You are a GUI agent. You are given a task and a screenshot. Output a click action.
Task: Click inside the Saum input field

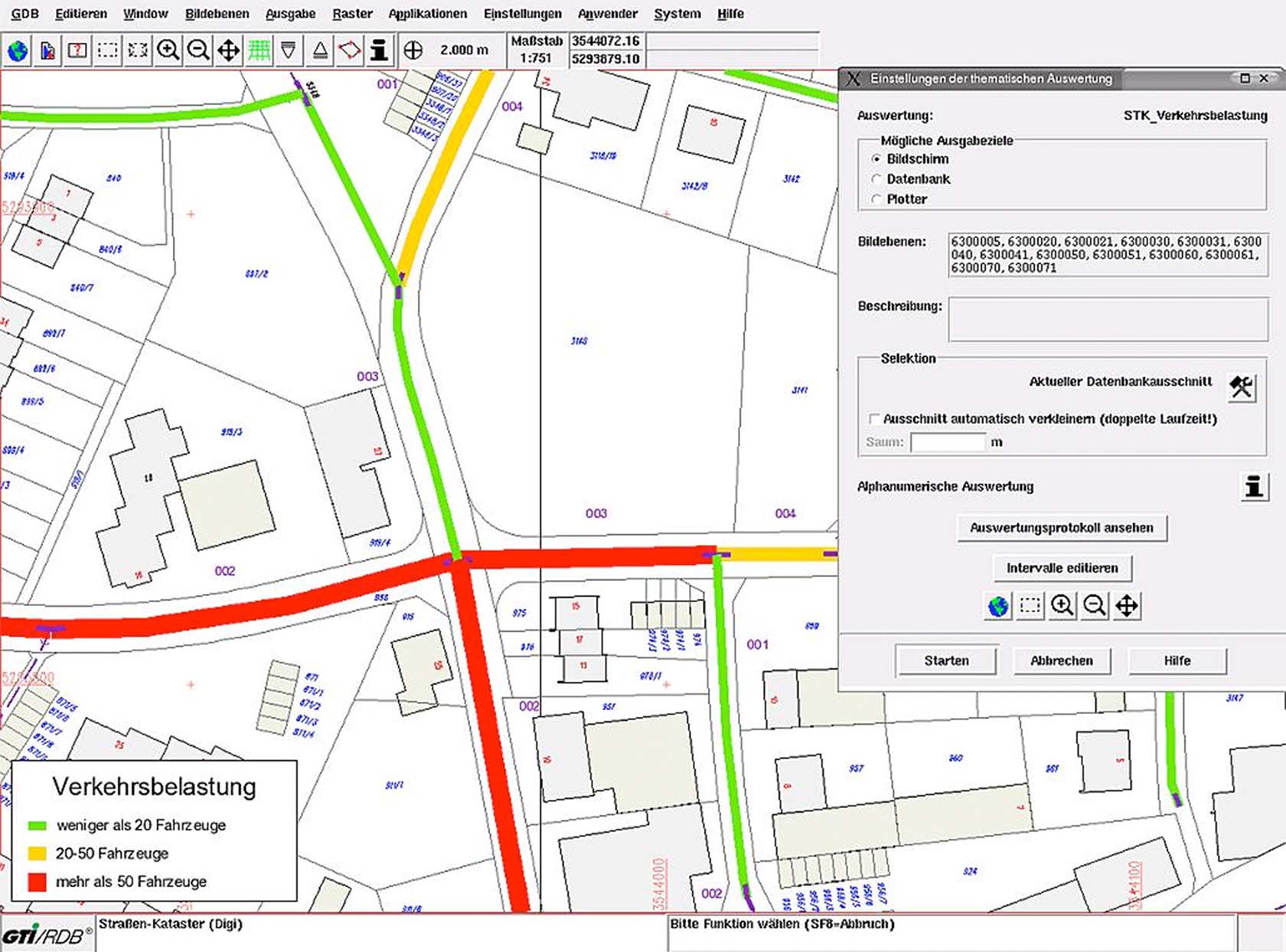[x=947, y=442]
